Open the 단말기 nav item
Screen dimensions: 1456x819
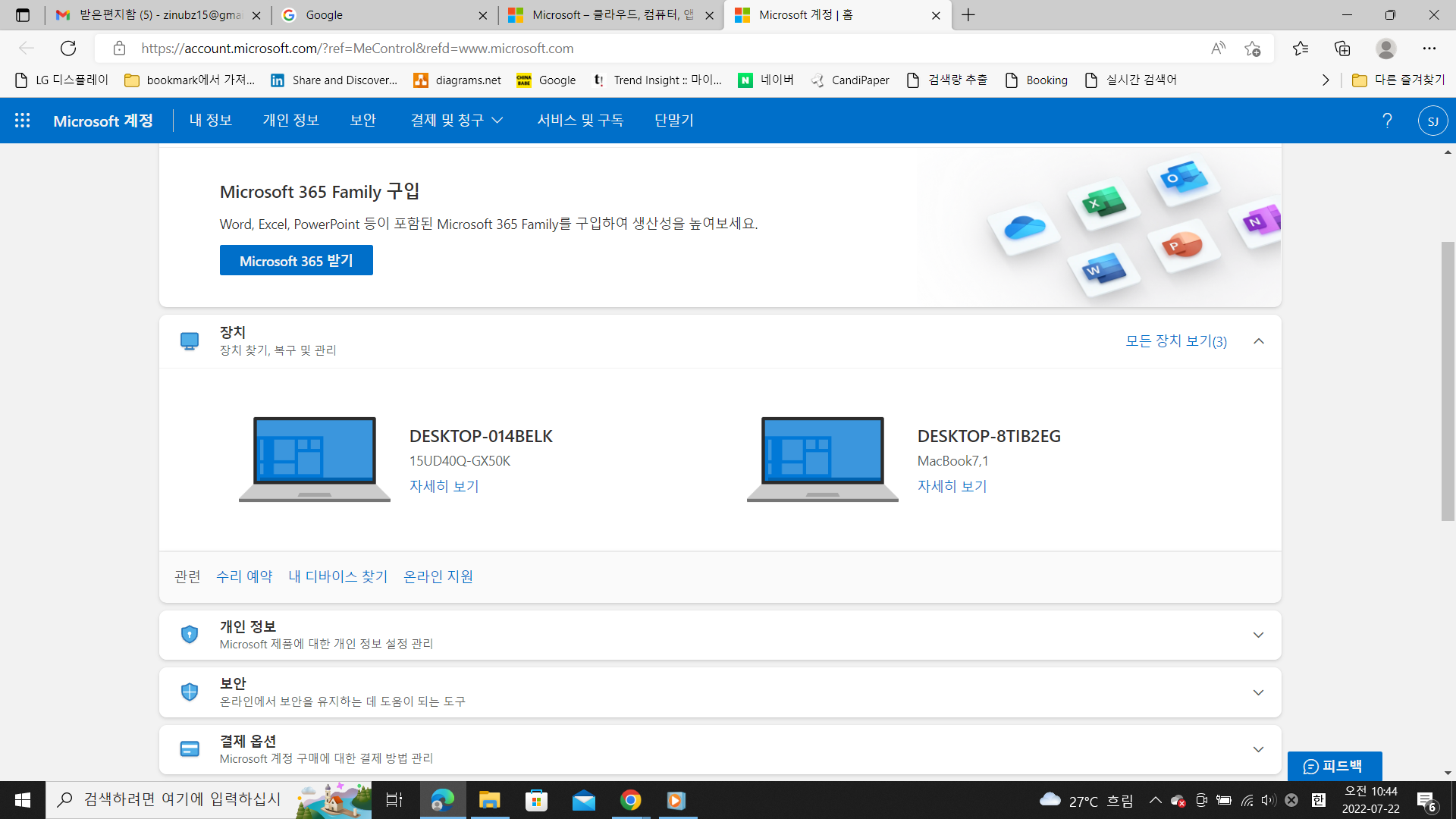674,121
